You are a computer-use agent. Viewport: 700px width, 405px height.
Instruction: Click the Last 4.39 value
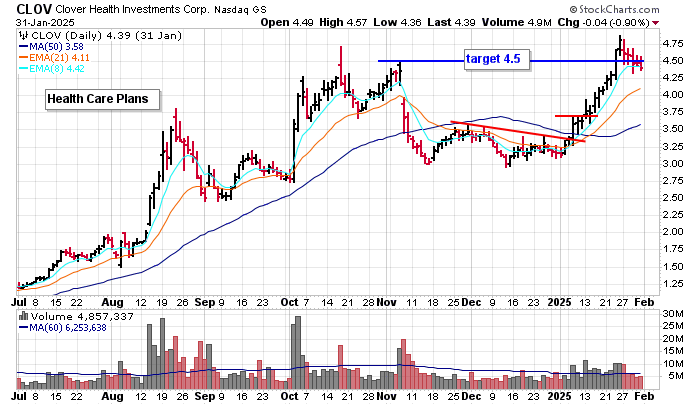pyautogui.click(x=451, y=22)
